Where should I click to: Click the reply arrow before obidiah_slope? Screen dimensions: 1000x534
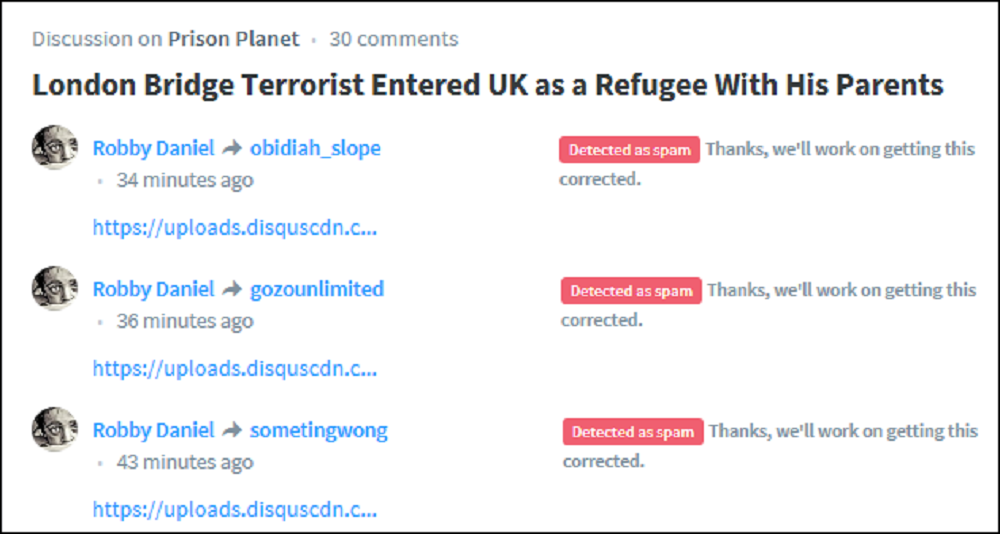click(x=232, y=149)
